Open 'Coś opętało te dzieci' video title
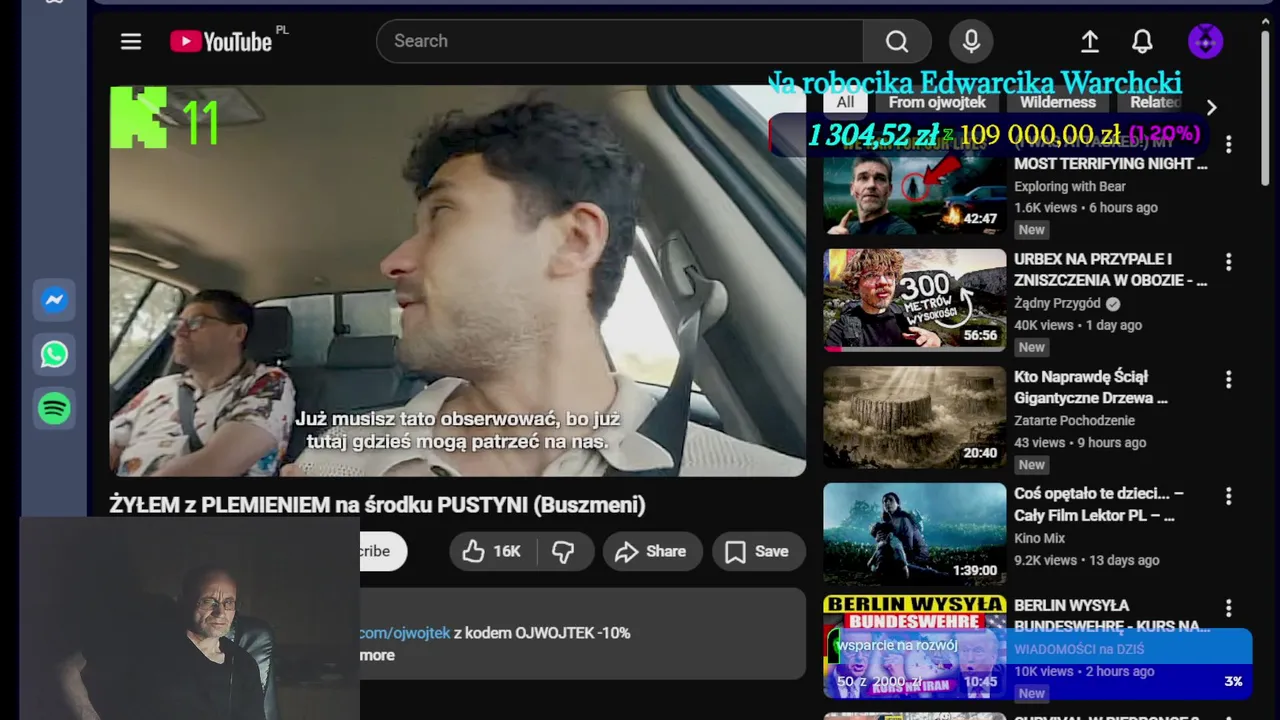Screen dimensions: 1280x720 click(1098, 504)
